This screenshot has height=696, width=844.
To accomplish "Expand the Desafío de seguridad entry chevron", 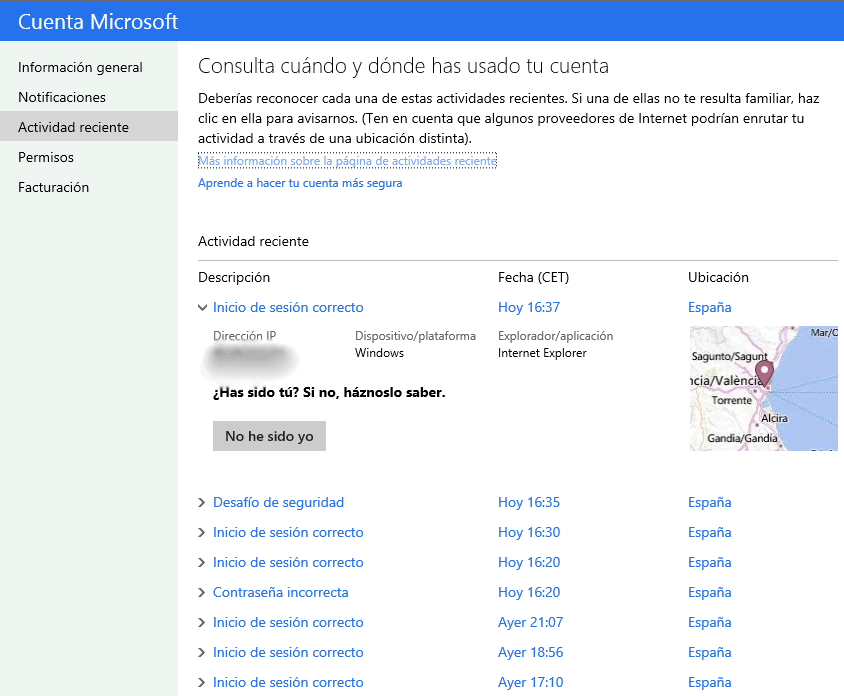I will click(203, 503).
